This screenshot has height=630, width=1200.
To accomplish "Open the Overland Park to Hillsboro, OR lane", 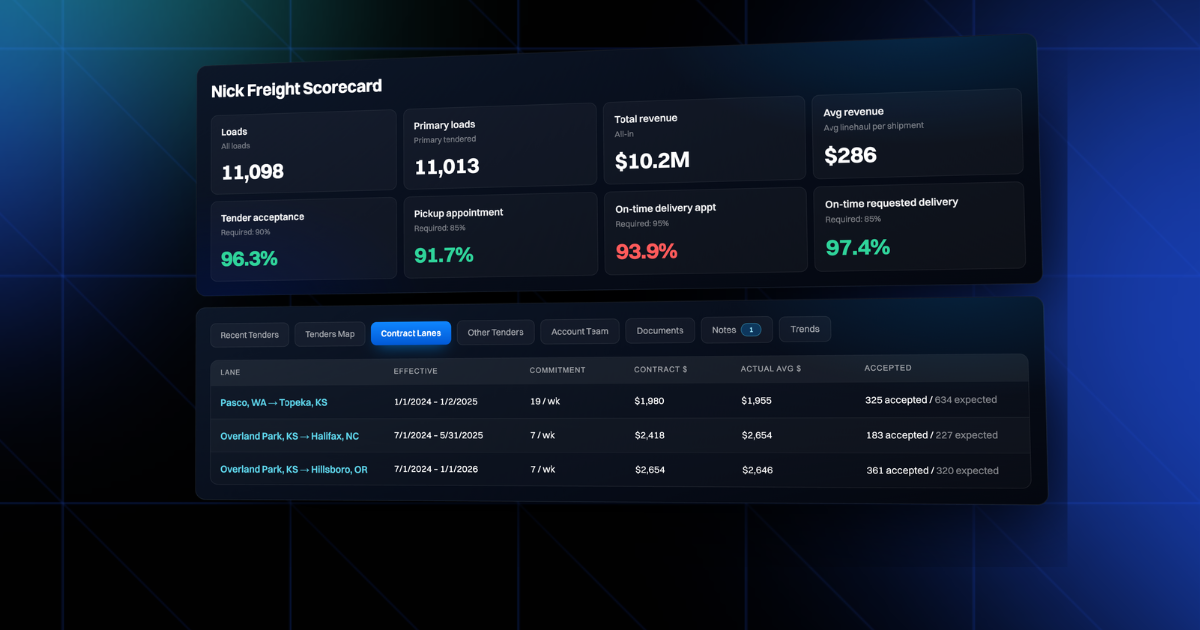I will [x=294, y=469].
